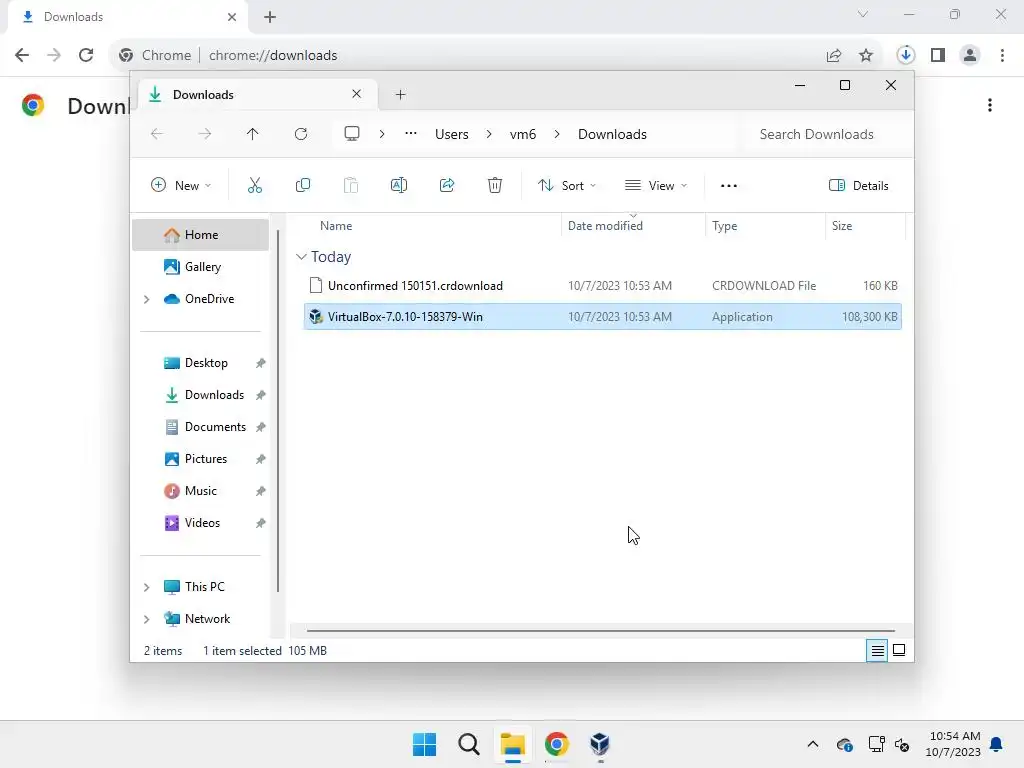
Task: Open Chrome's side panel icon
Action: coord(938,56)
